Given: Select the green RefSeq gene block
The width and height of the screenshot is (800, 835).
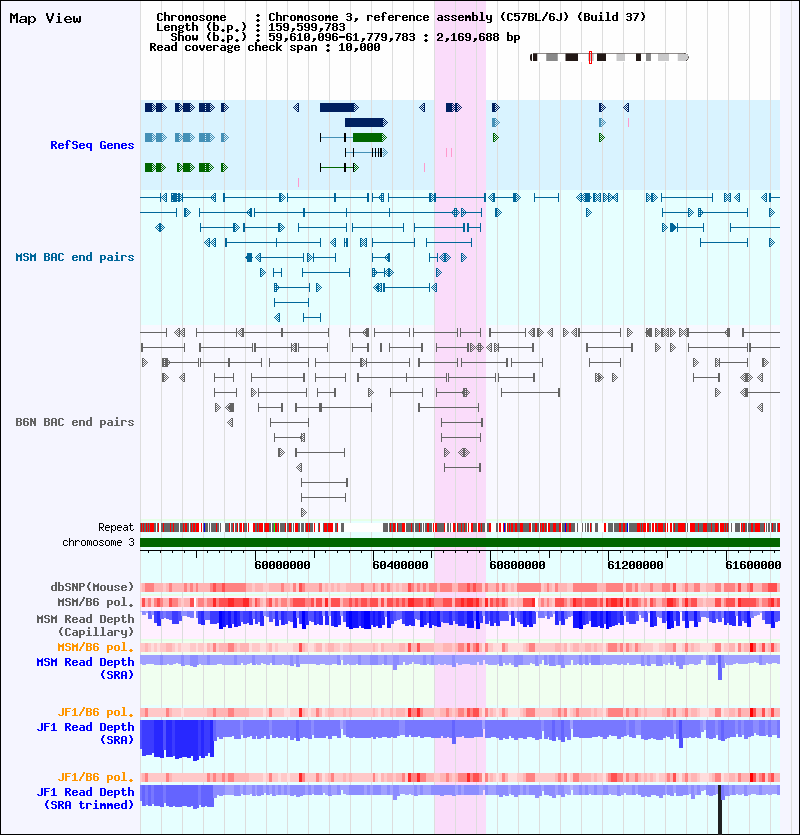Looking at the screenshot, I should pos(369,137).
